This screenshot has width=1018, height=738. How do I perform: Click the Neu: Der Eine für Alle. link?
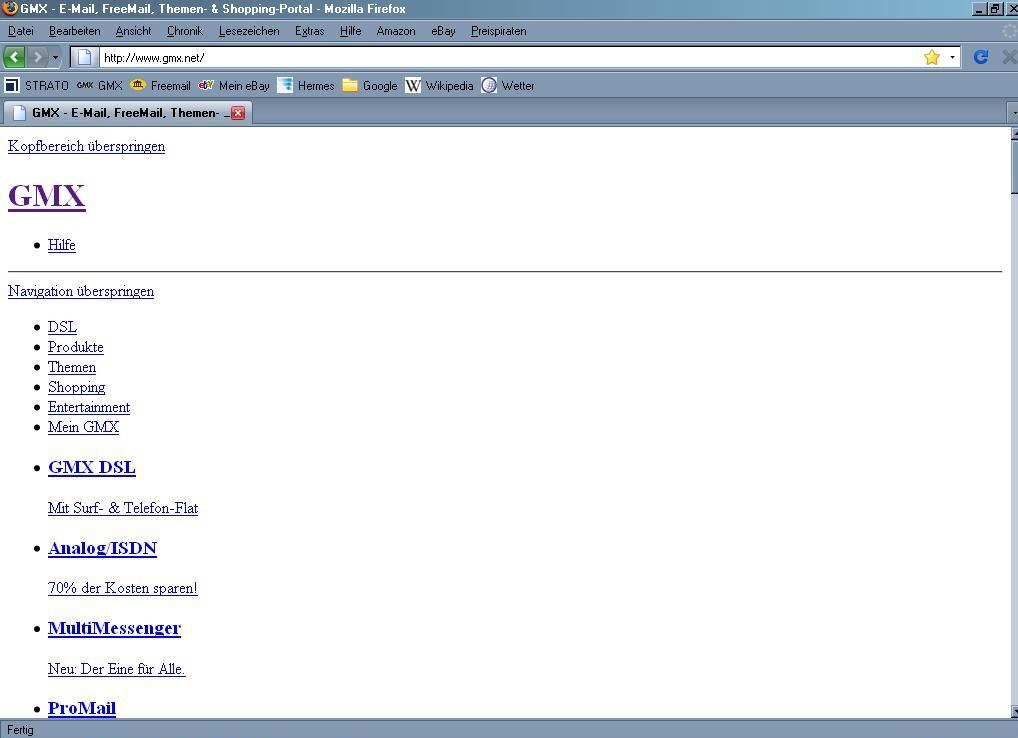pos(117,669)
